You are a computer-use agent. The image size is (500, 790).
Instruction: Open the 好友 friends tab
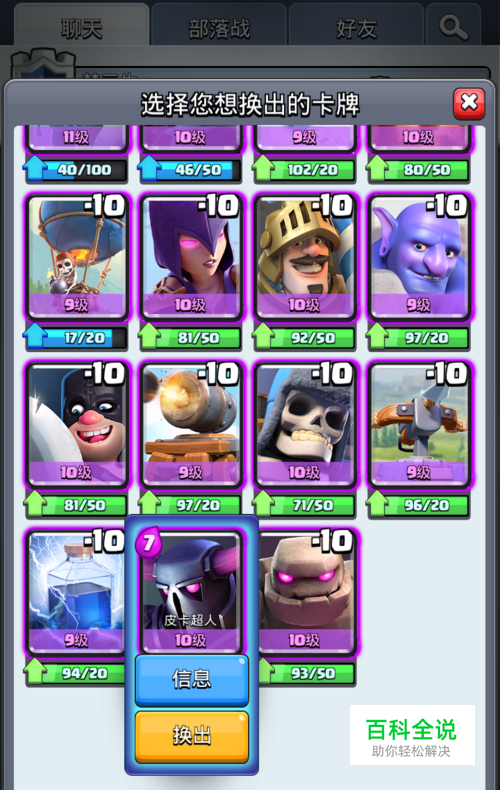[x=356, y=28]
